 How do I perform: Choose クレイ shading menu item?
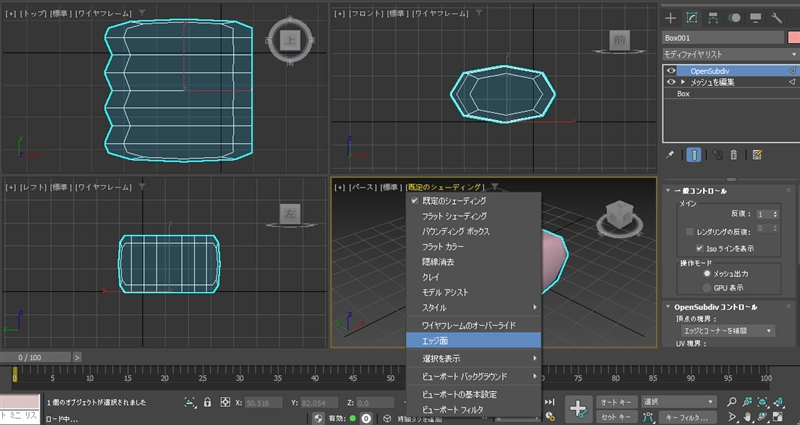pyautogui.click(x=473, y=277)
